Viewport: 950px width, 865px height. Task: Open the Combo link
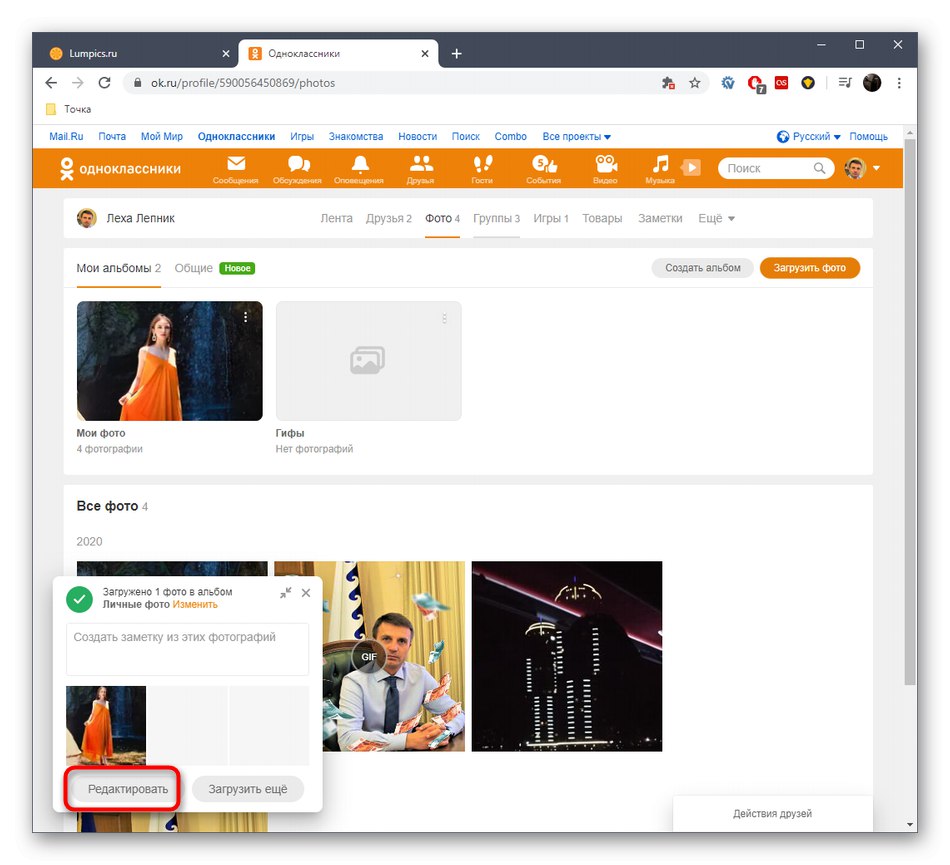[511, 137]
